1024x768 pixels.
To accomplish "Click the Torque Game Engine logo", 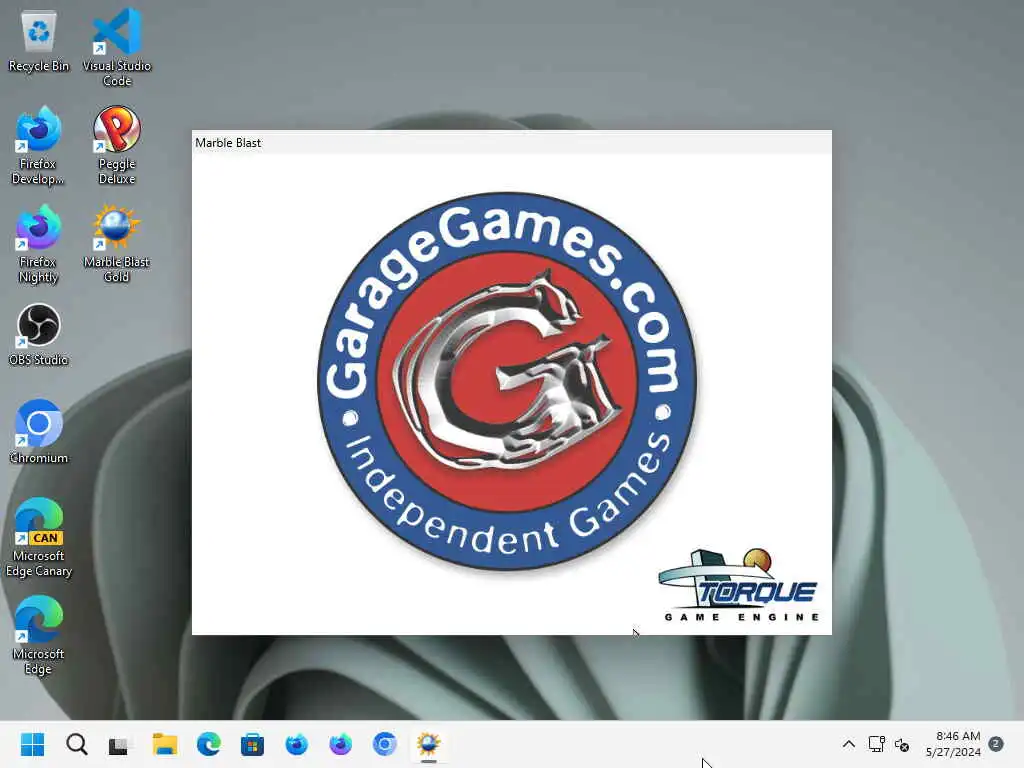I will (x=739, y=585).
